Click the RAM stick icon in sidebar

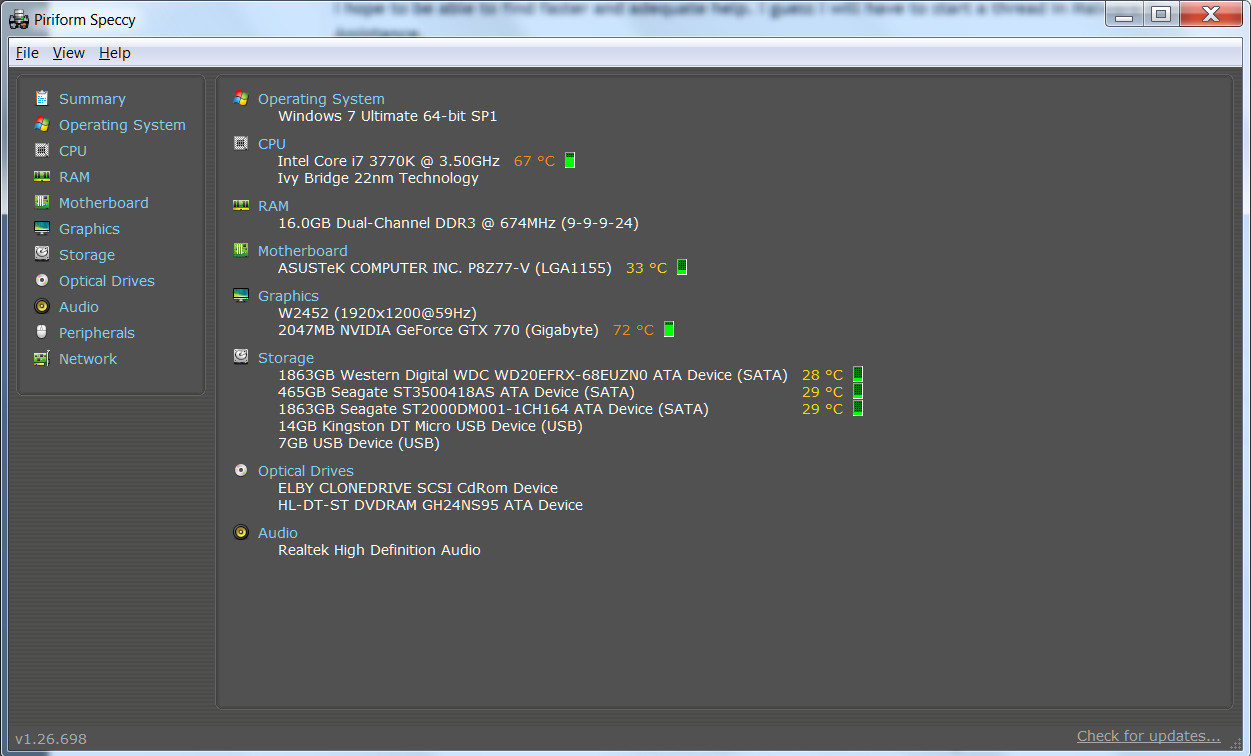tap(41, 176)
